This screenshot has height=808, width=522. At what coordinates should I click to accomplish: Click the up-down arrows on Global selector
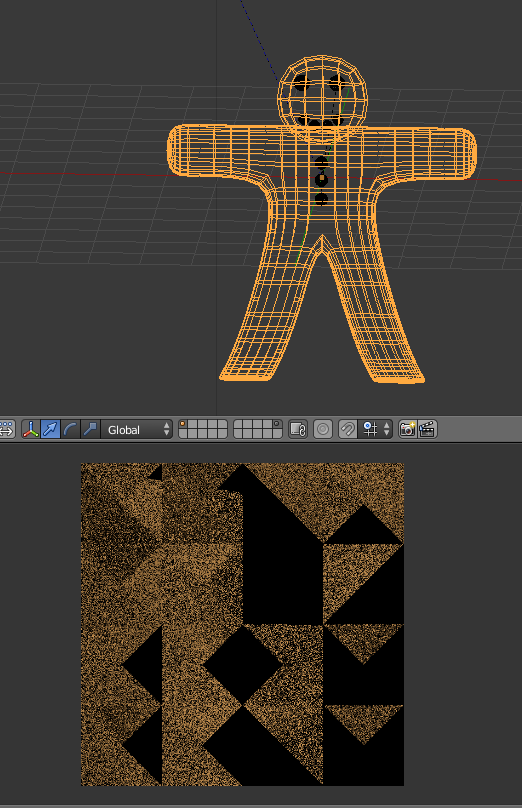[166, 429]
